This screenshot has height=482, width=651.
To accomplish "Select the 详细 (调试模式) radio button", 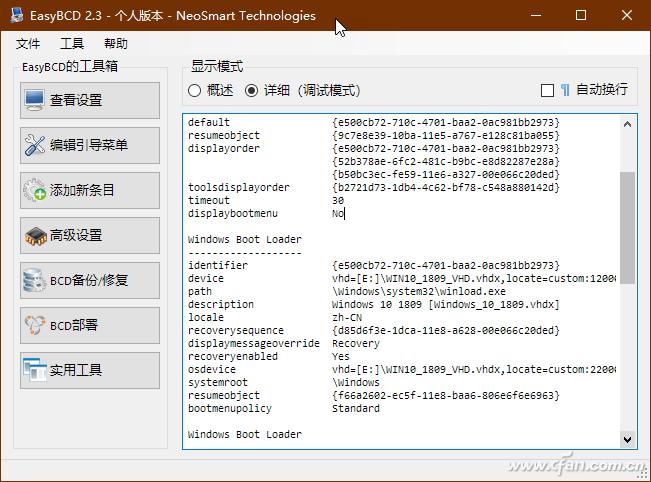I will [x=251, y=91].
